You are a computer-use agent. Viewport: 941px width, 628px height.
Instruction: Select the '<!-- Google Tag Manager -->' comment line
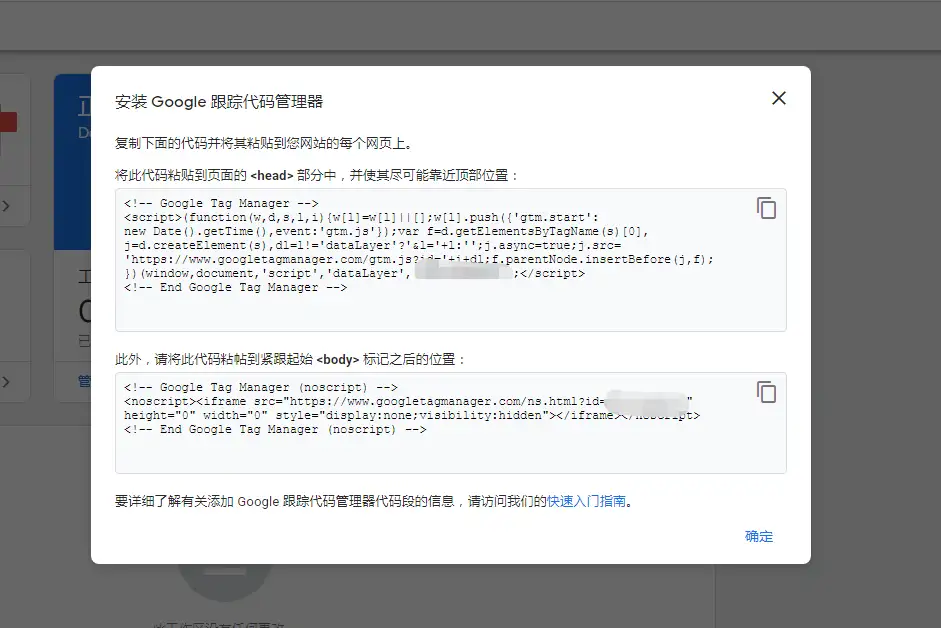click(221, 204)
